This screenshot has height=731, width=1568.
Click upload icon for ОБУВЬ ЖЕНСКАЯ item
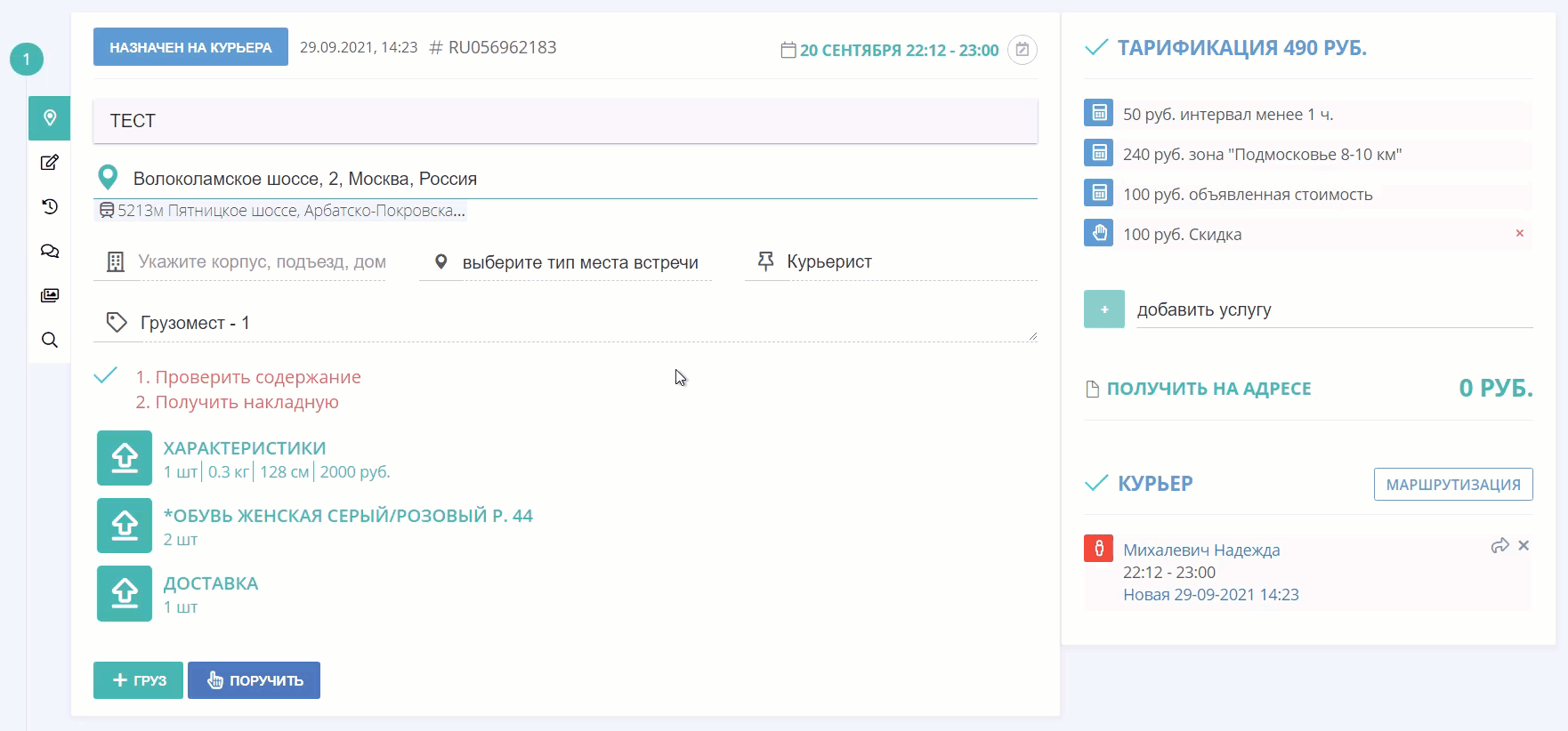click(x=125, y=526)
